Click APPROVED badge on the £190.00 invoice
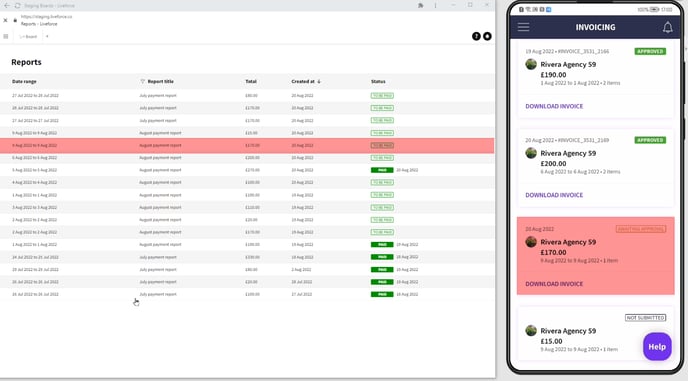The width and height of the screenshot is (688, 381). pyautogui.click(x=650, y=51)
